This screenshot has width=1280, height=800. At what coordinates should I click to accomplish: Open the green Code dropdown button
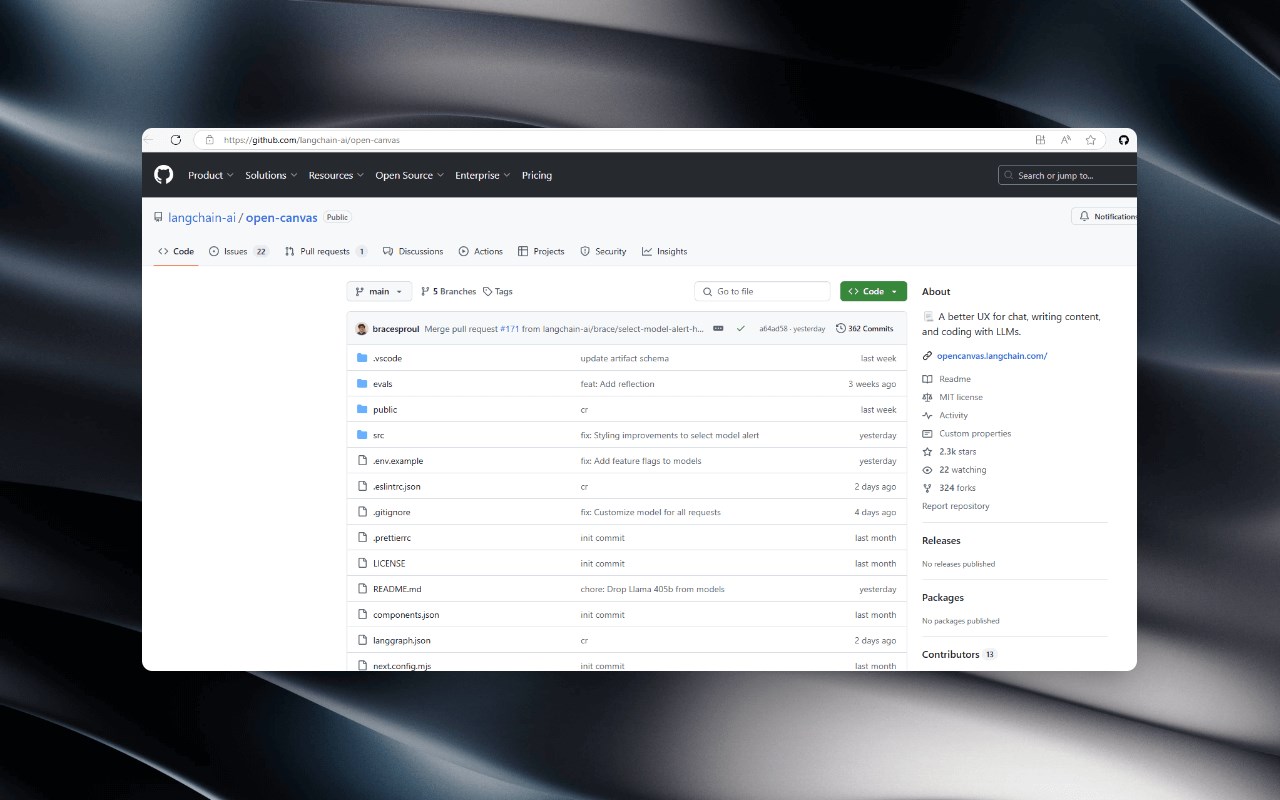click(x=873, y=291)
